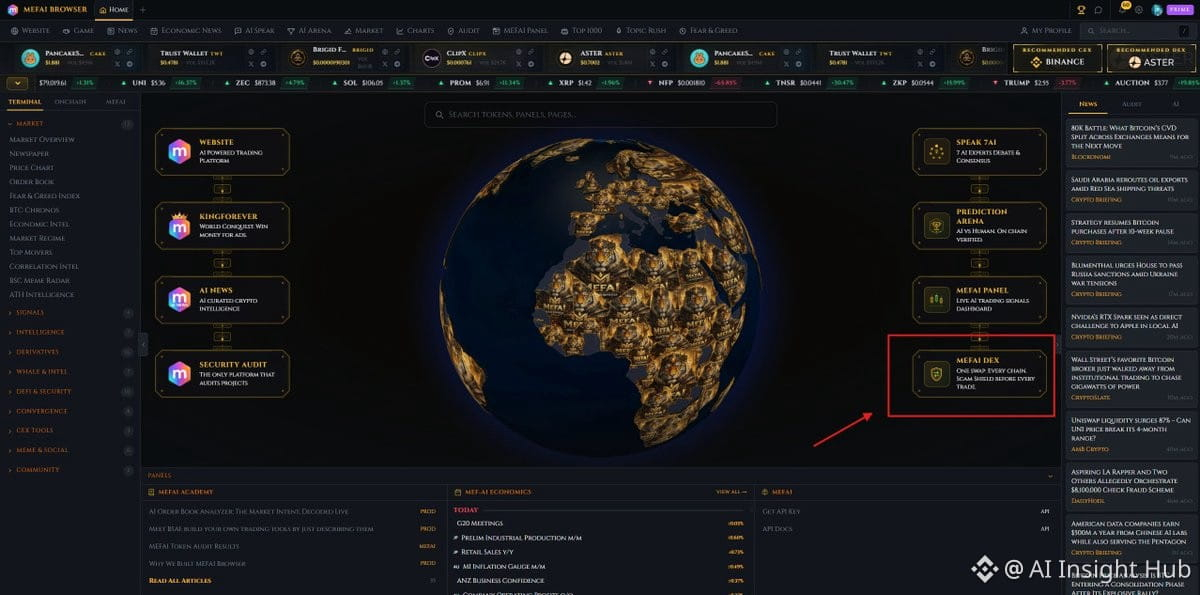
Task: Click the Search Tokens, Panels, Pages field
Action: 600,114
